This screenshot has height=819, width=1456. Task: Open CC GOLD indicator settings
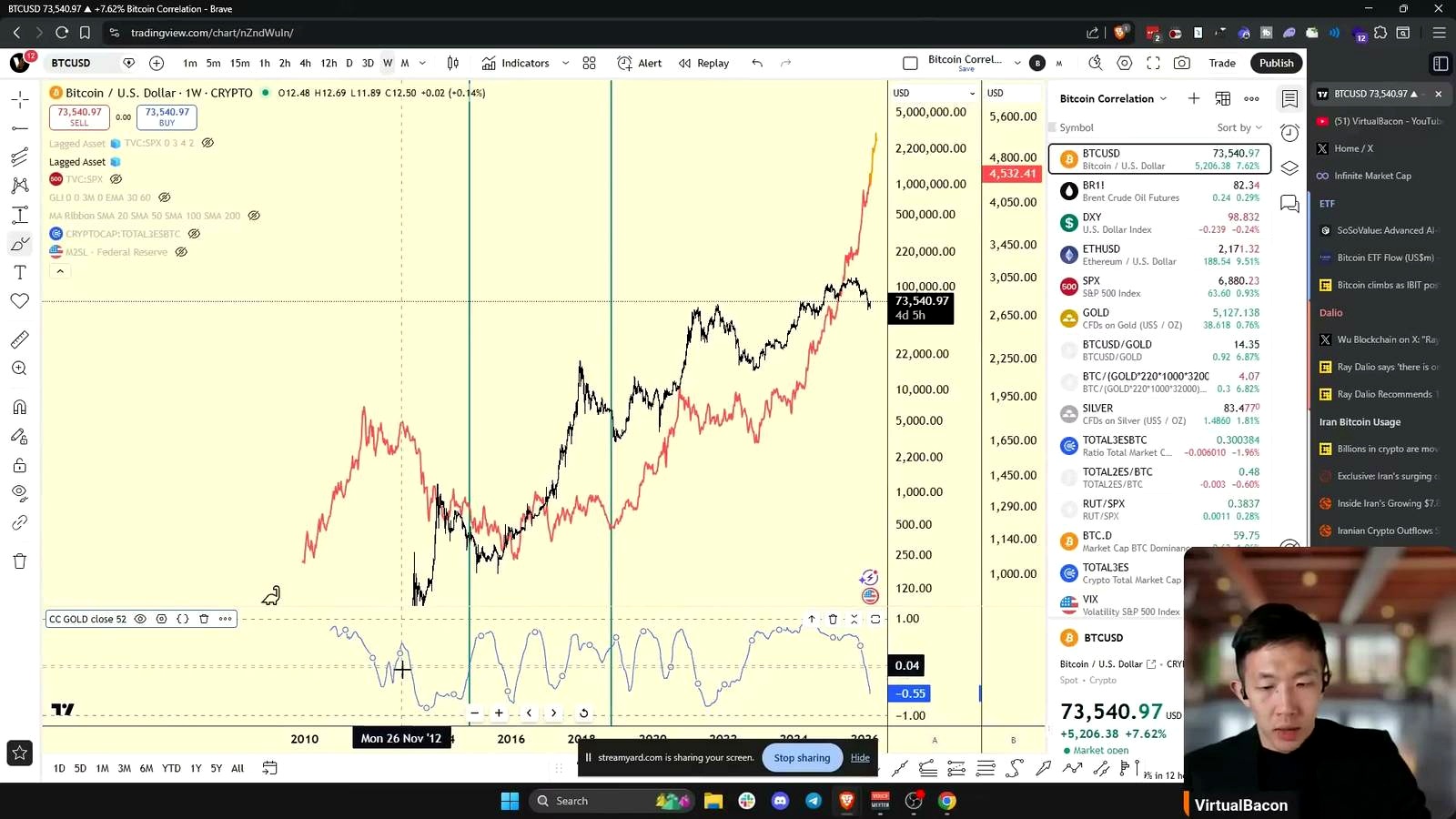(161, 619)
